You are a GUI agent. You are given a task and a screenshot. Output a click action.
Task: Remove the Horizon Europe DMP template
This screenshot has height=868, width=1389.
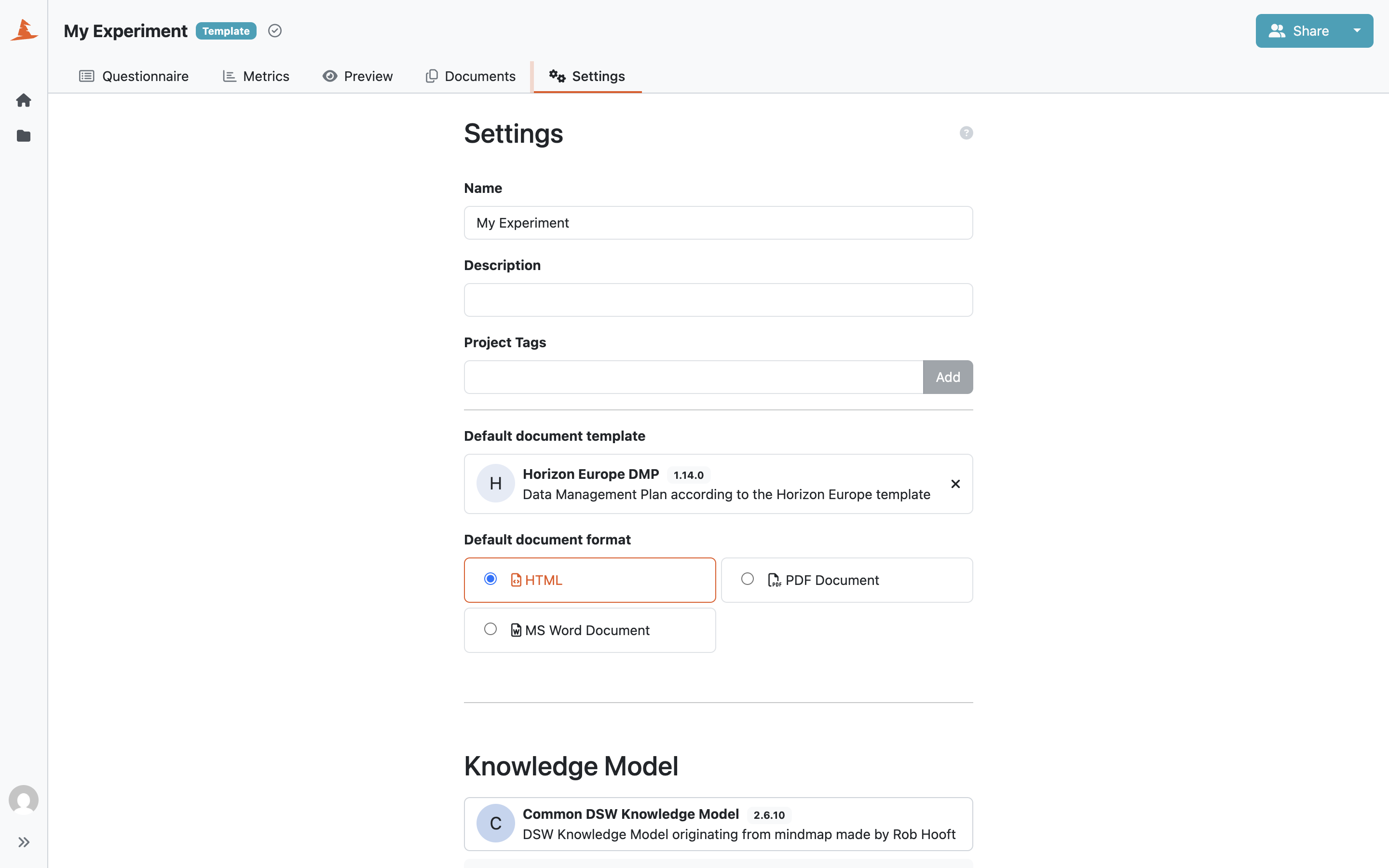click(955, 484)
